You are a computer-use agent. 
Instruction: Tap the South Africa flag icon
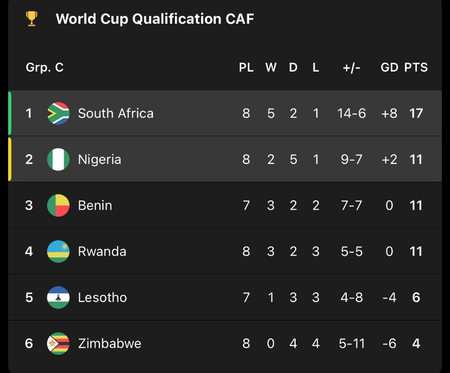tap(58, 113)
